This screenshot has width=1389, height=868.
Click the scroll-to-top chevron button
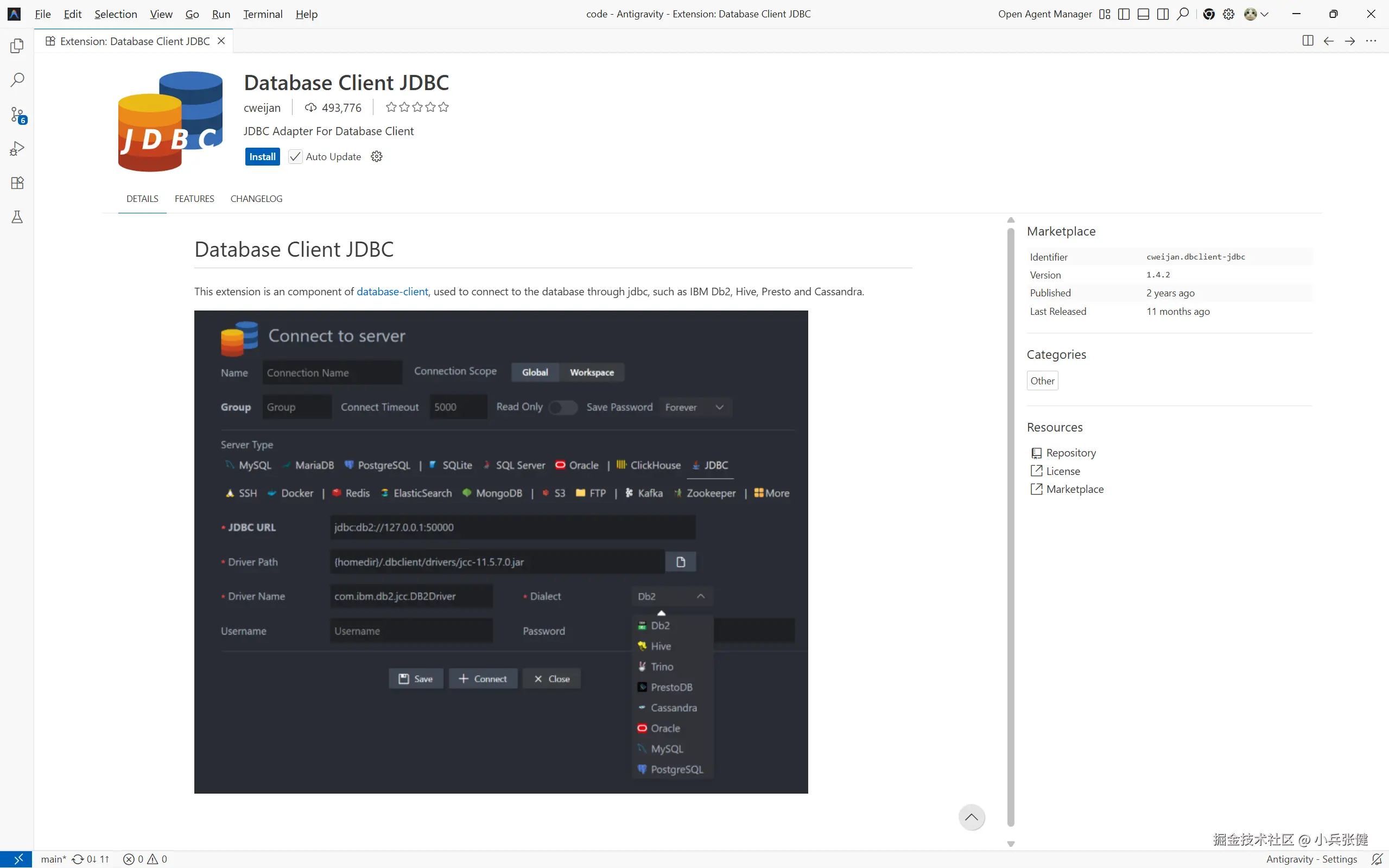coord(971,817)
